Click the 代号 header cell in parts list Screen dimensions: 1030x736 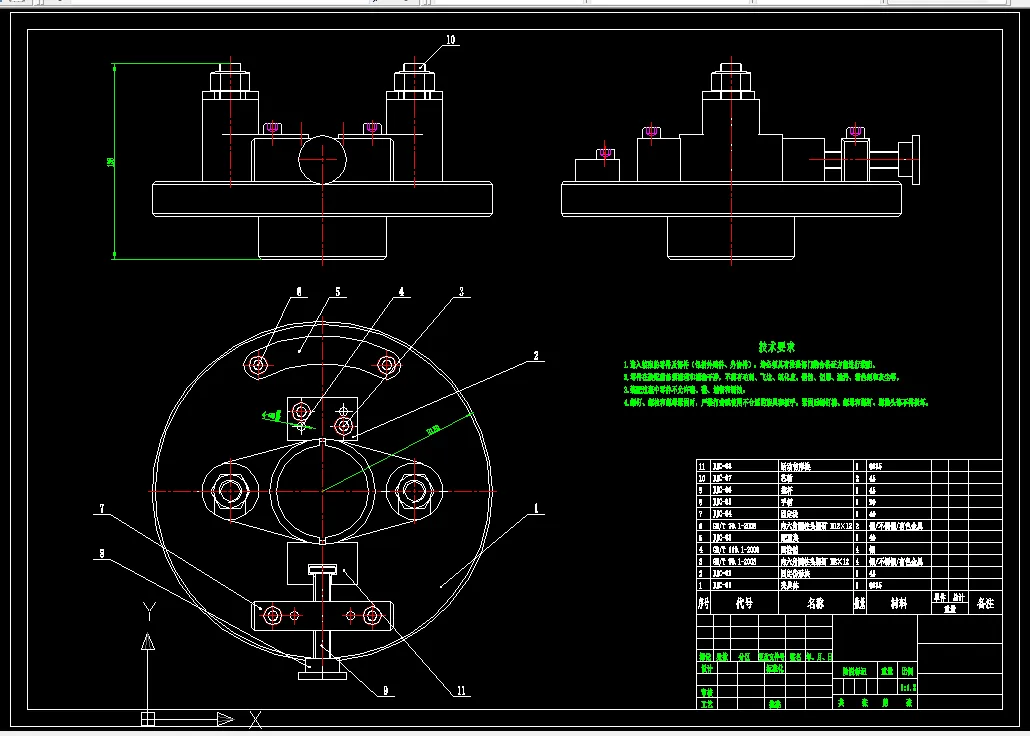pyautogui.click(x=744, y=603)
